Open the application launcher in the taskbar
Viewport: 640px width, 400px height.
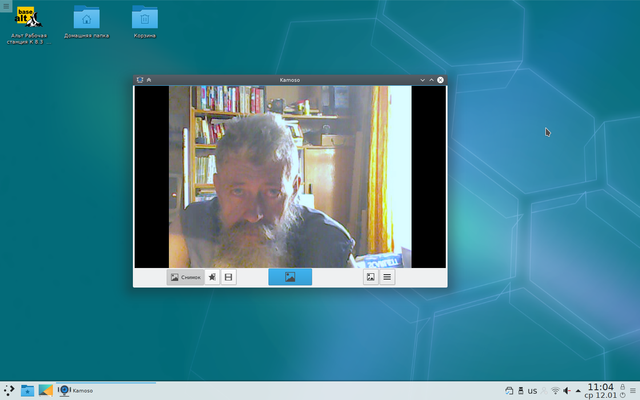[x=9, y=391]
